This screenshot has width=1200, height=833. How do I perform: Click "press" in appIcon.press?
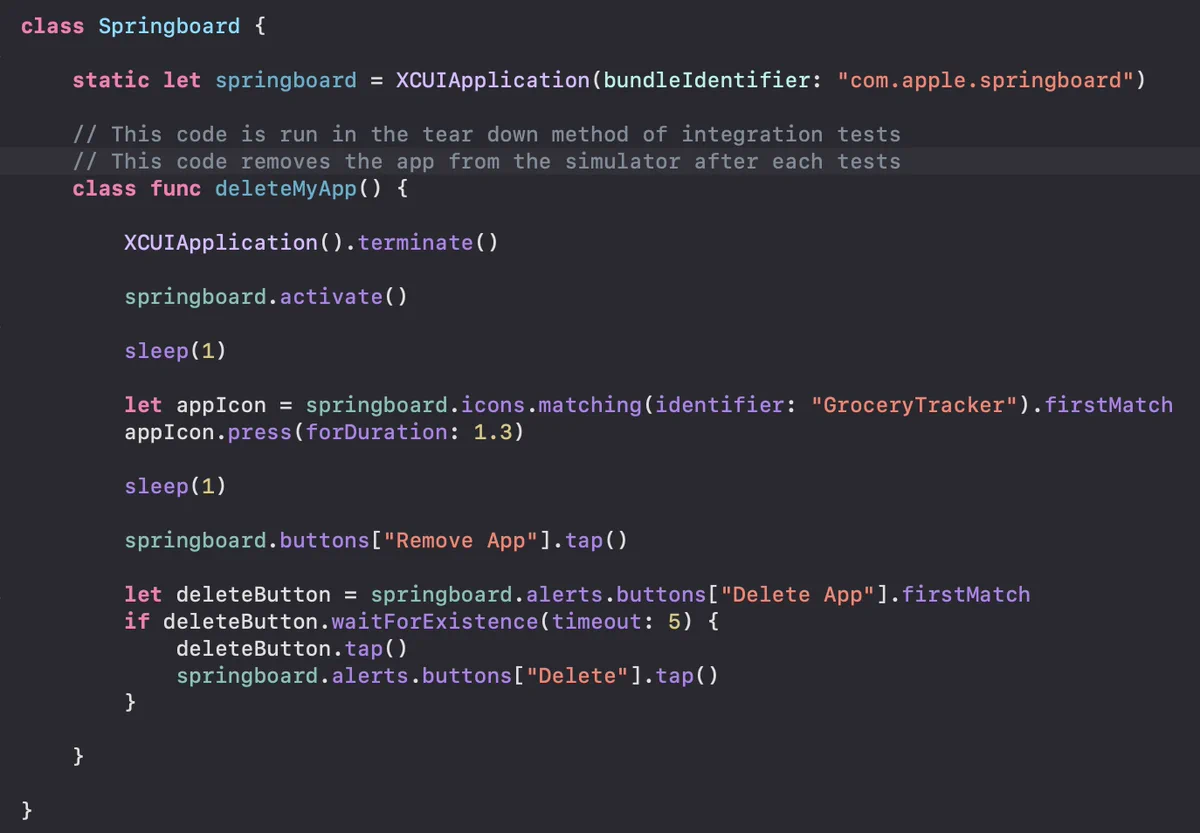pos(260,432)
